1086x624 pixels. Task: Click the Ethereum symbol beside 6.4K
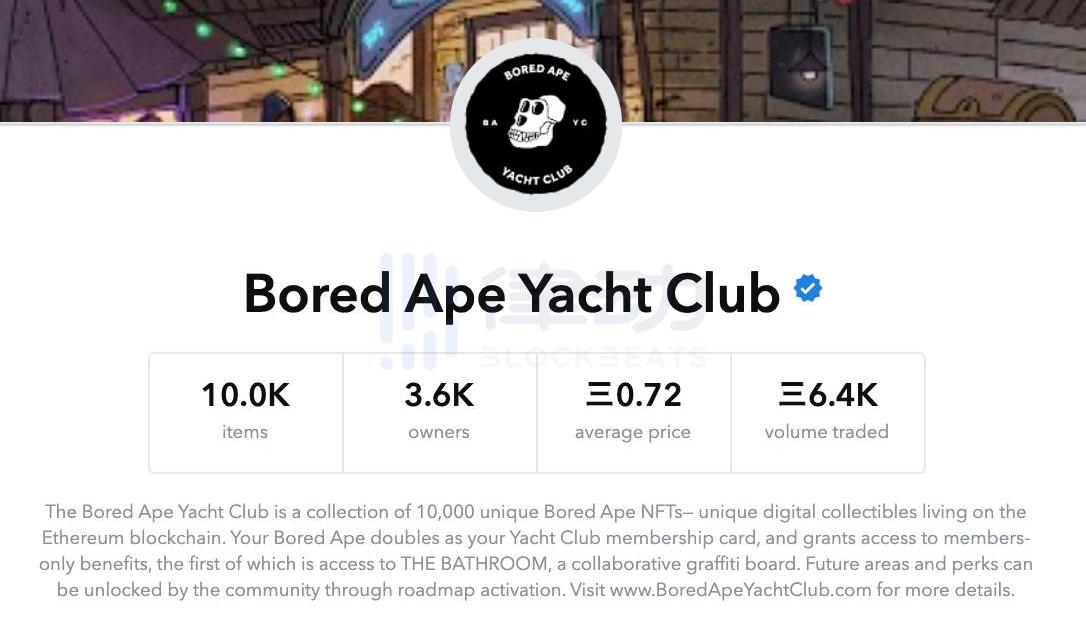point(792,395)
